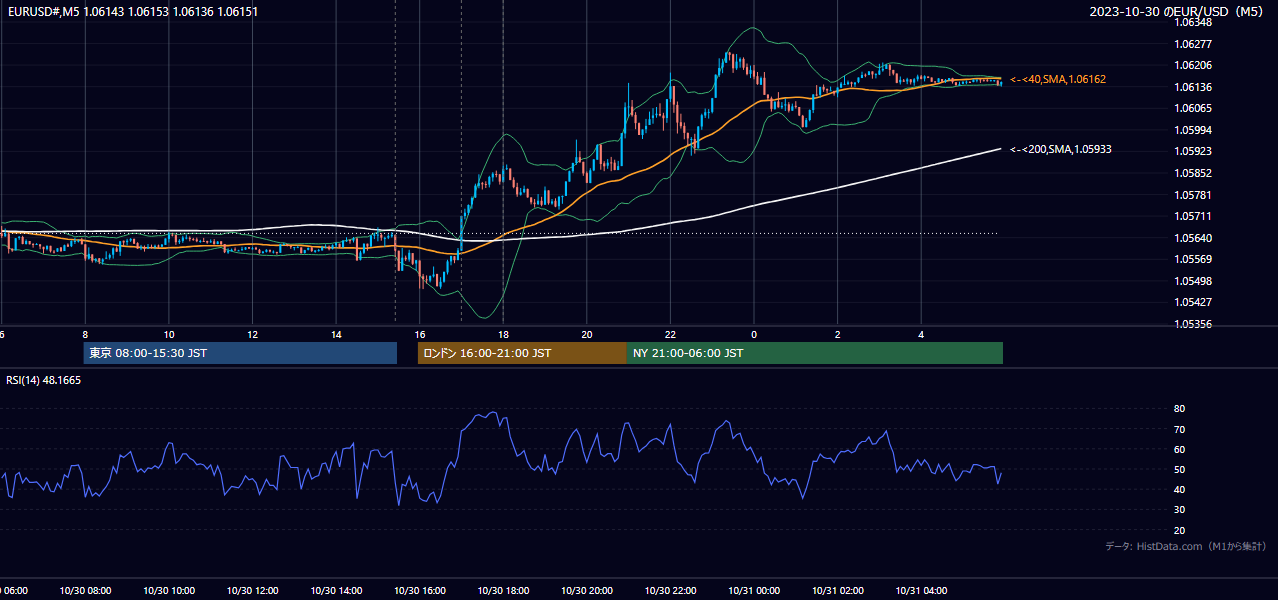Click hour label 18 on price chart axis
1278x600 pixels.
504,335
